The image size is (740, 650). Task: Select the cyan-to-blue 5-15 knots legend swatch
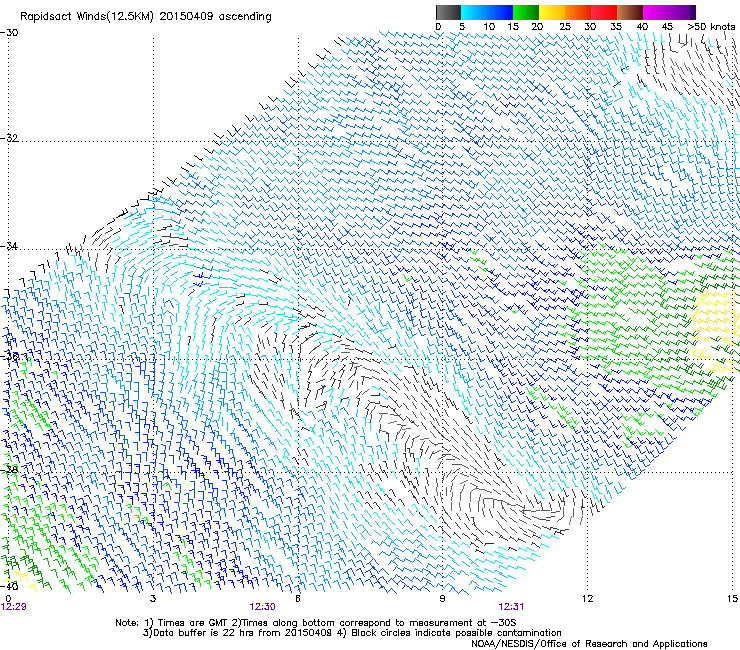pos(487,12)
